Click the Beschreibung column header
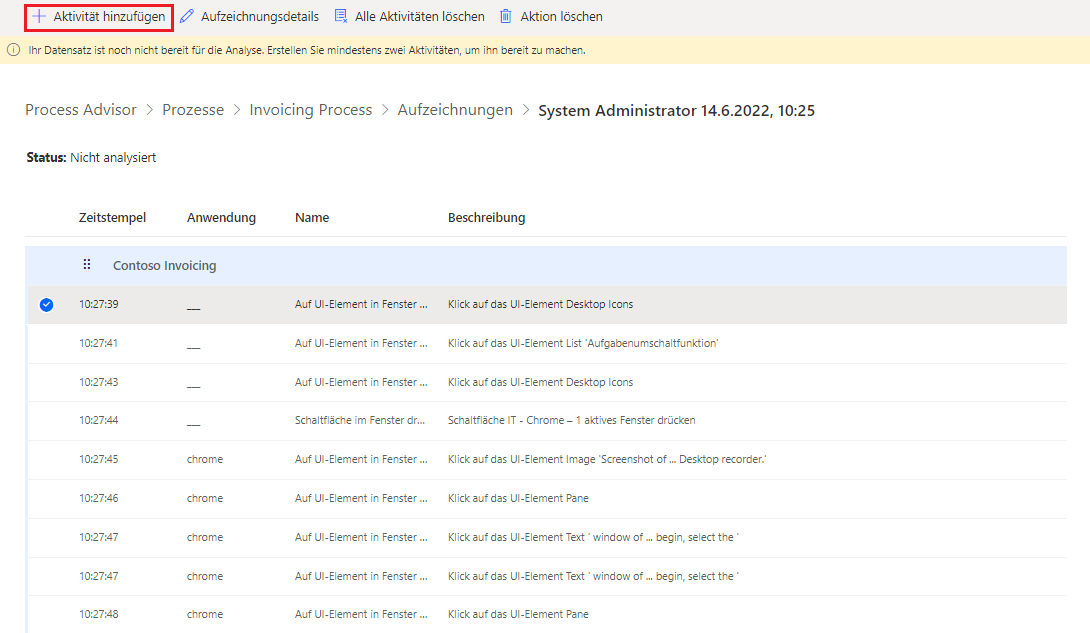This screenshot has height=633, width=1090. (x=486, y=218)
